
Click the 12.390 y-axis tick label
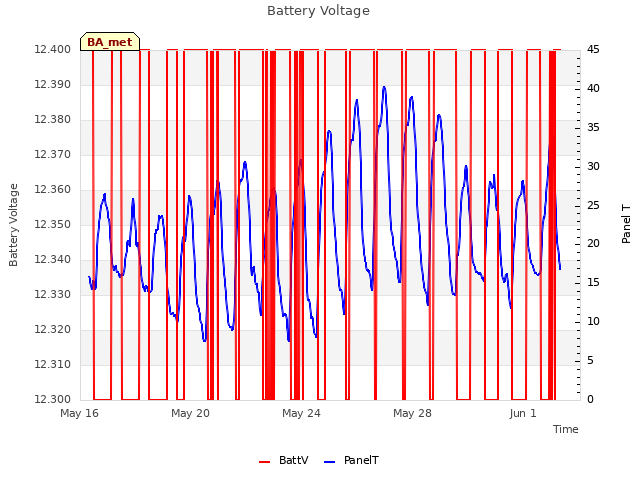53,84
